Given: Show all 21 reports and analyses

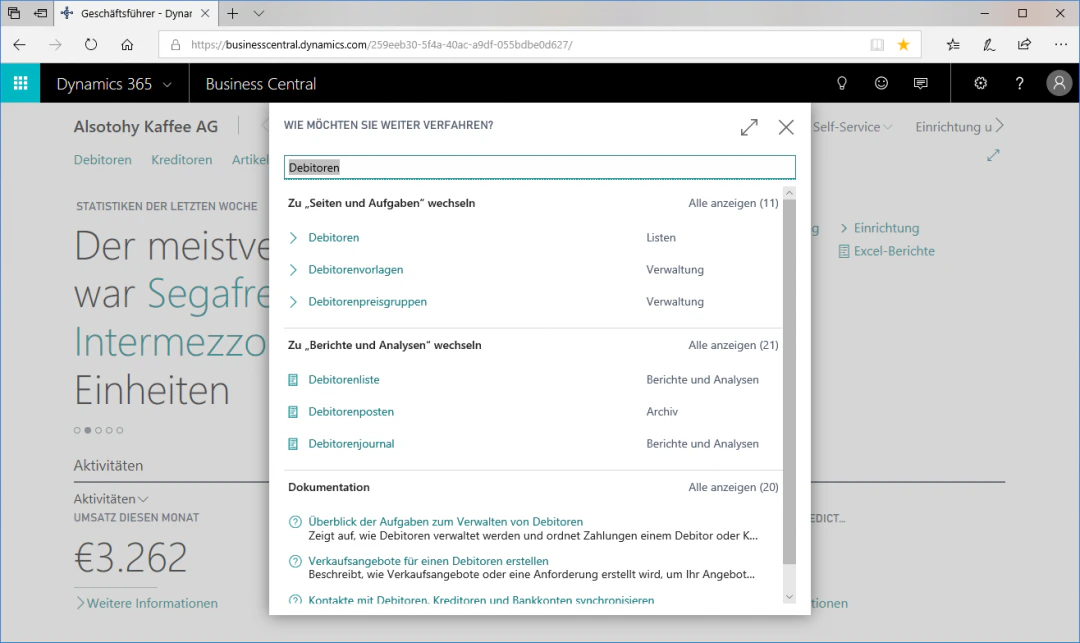Looking at the screenshot, I should (x=733, y=345).
